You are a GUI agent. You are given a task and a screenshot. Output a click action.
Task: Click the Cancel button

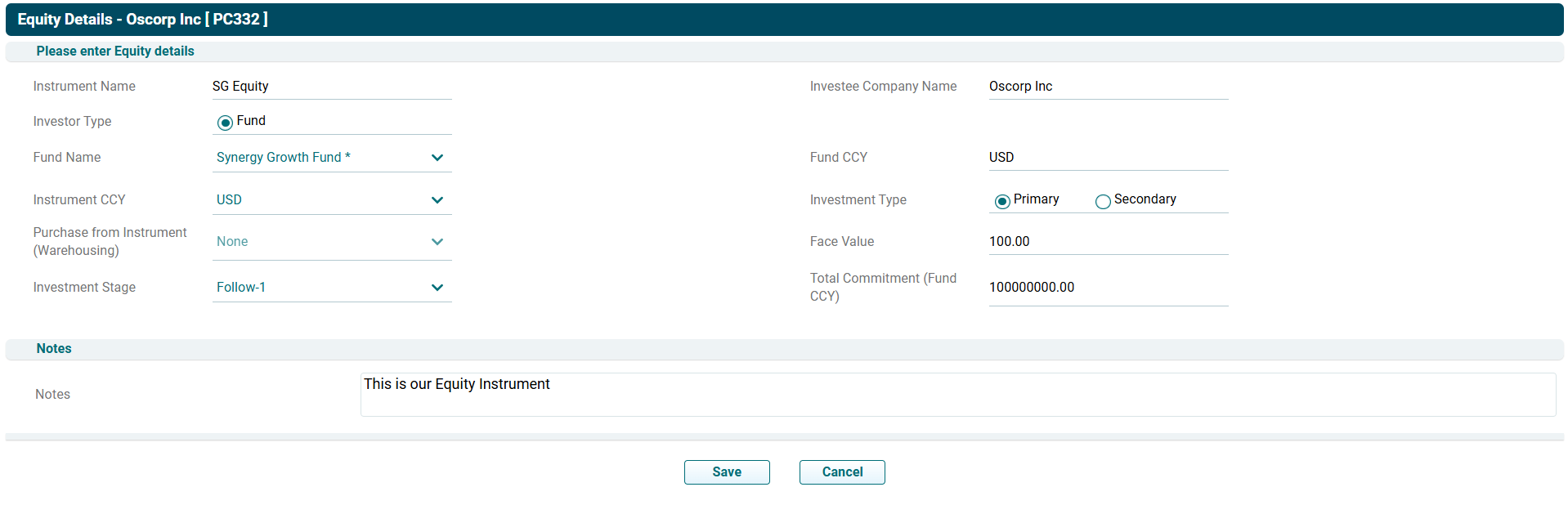841,472
